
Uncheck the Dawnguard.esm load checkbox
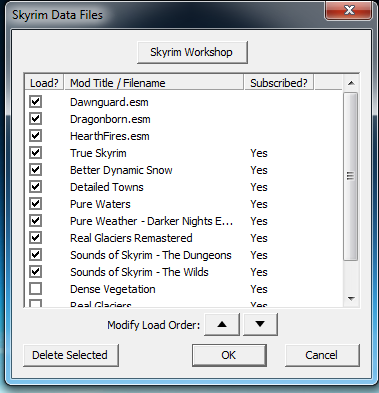[x=36, y=102]
